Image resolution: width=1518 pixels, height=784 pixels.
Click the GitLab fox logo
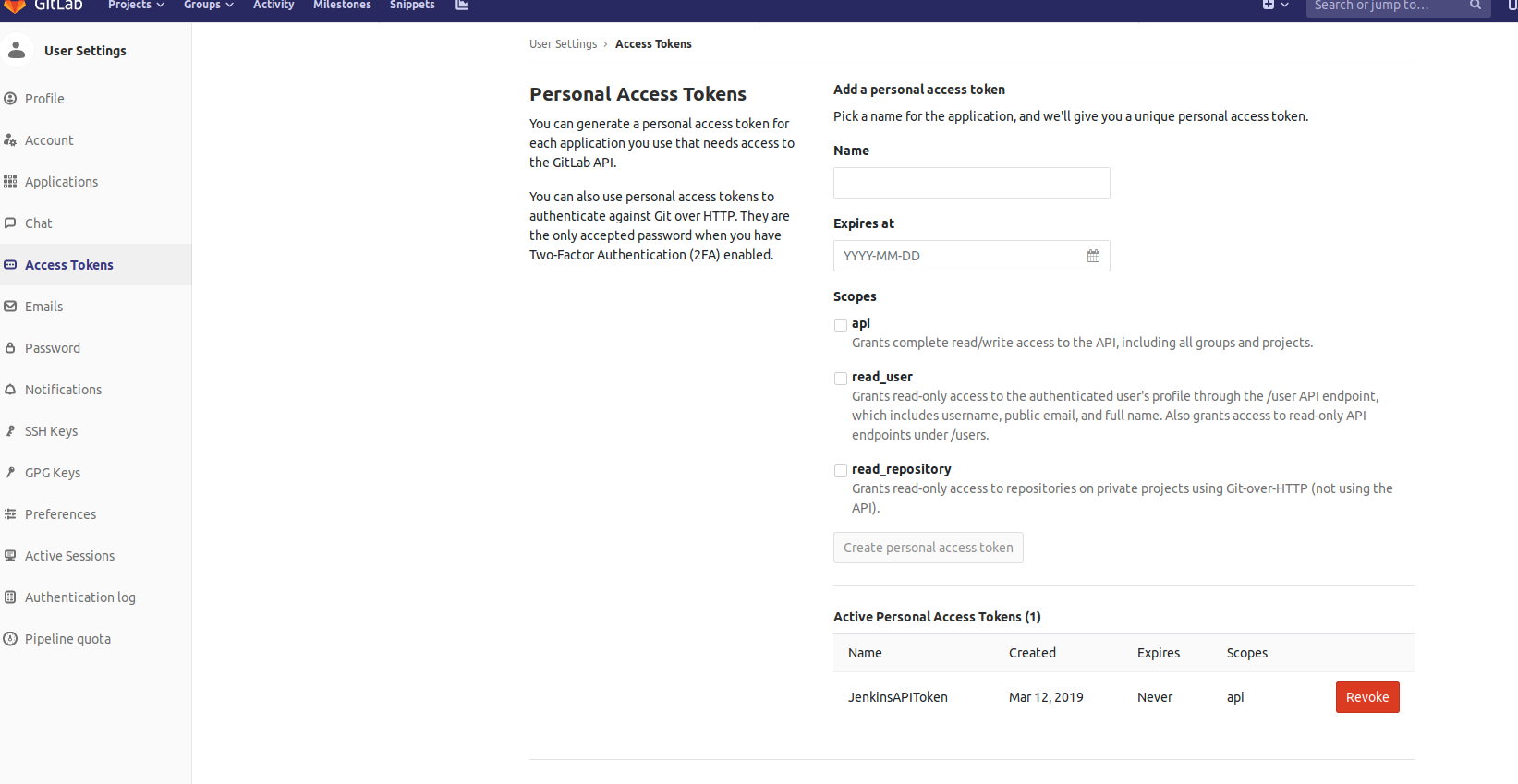(x=15, y=6)
